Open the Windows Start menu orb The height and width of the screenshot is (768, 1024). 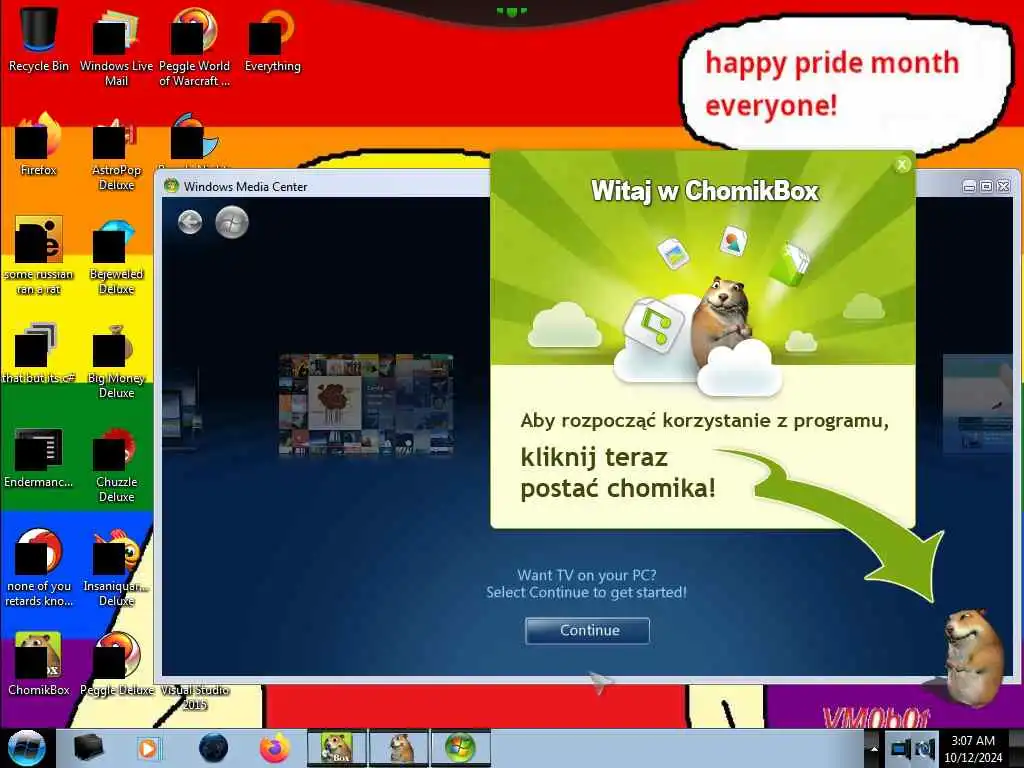tap(26, 748)
